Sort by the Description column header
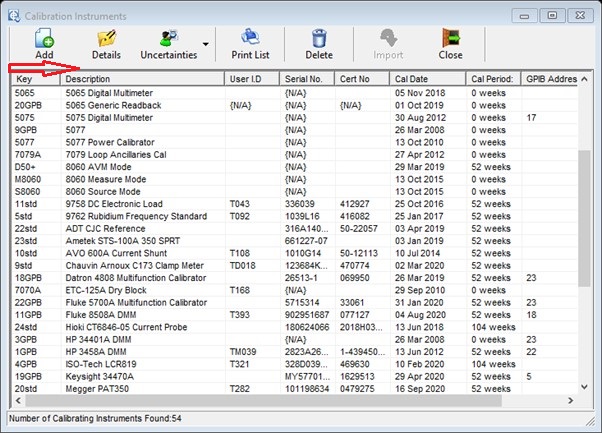Image resolution: width=602 pixels, height=433 pixels. (x=142, y=79)
